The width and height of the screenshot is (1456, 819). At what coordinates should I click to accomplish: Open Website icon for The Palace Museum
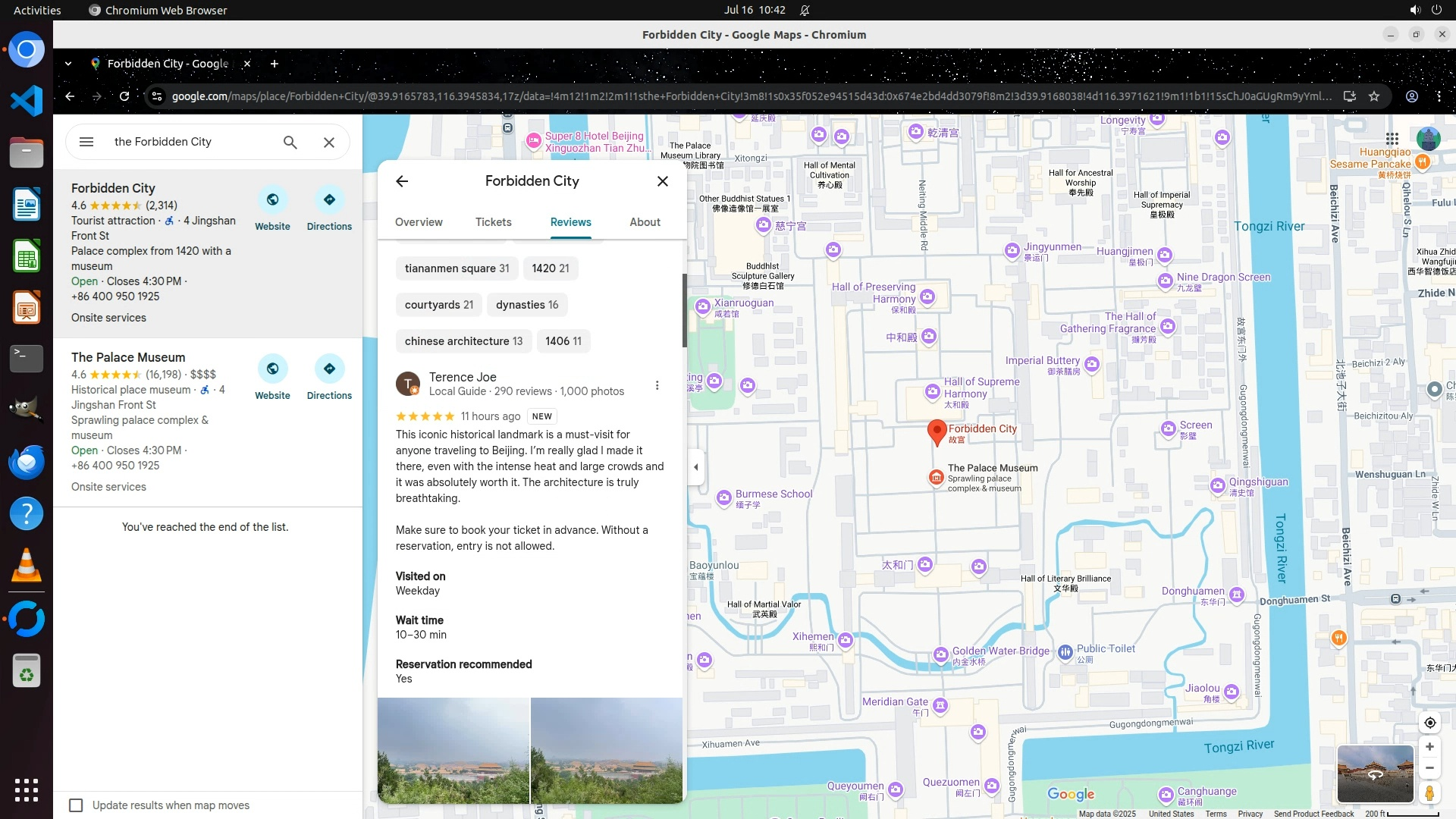(x=272, y=369)
